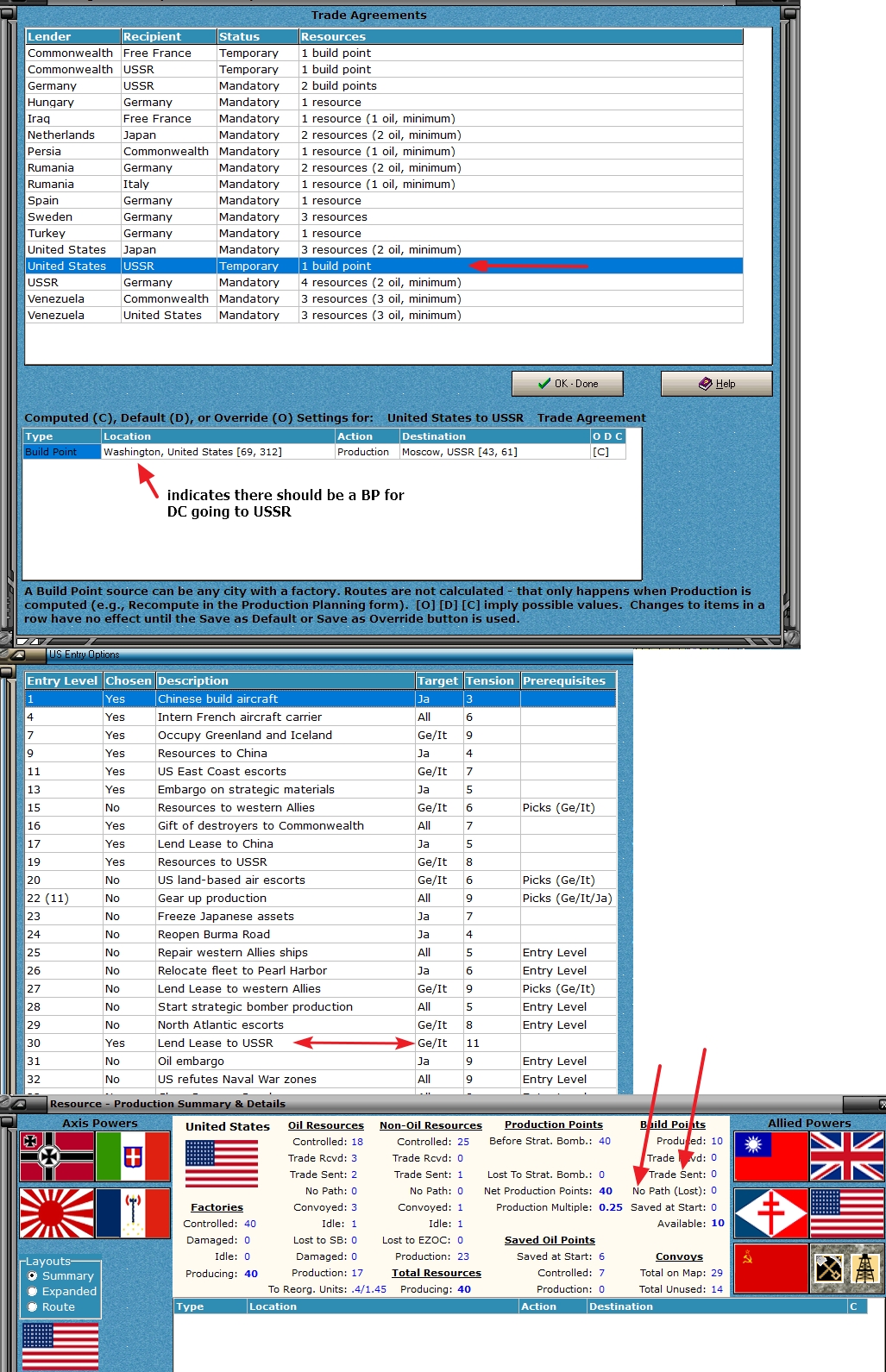Click the Factories heading
The width and height of the screenshot is (886, 1372).
pos(217,1207)
